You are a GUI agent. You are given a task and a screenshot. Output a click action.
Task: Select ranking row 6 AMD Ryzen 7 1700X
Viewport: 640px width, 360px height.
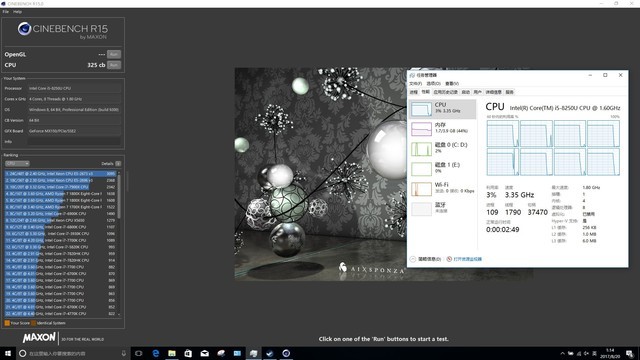(x=60, y=207)
